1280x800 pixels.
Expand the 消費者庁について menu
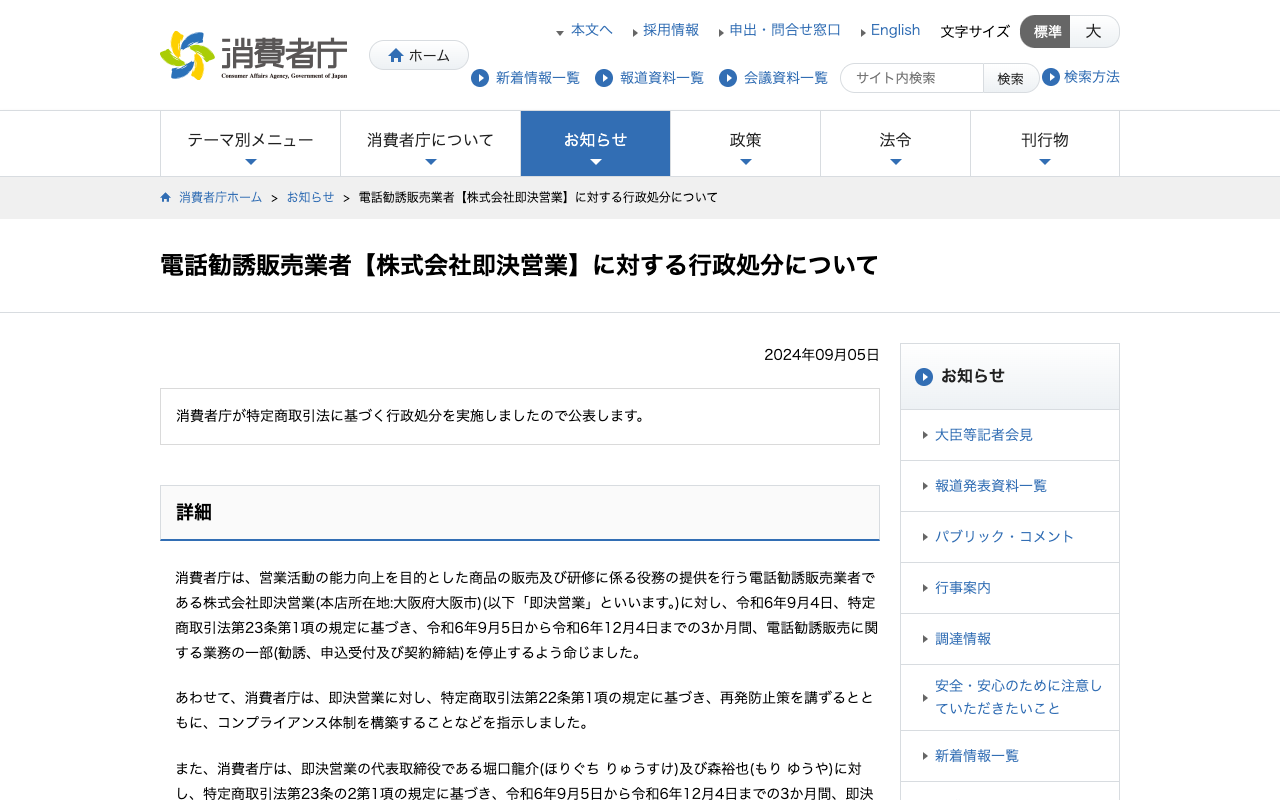[430, 144]
